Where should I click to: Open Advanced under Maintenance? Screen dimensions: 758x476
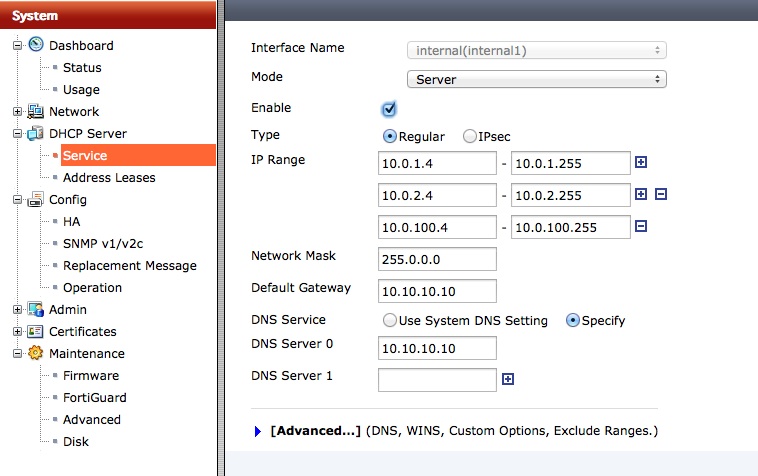click(x=92, y=419)
